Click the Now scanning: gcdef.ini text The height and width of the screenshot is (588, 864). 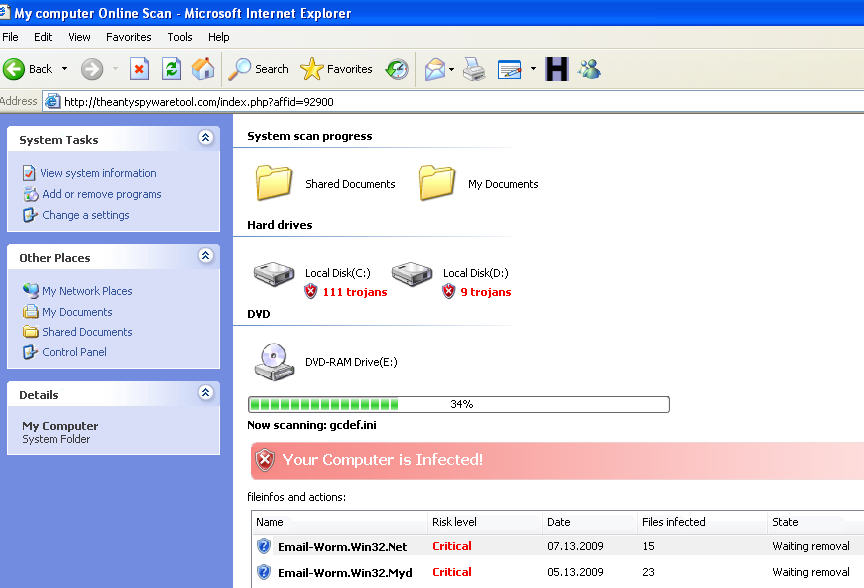tap(312, 425)
